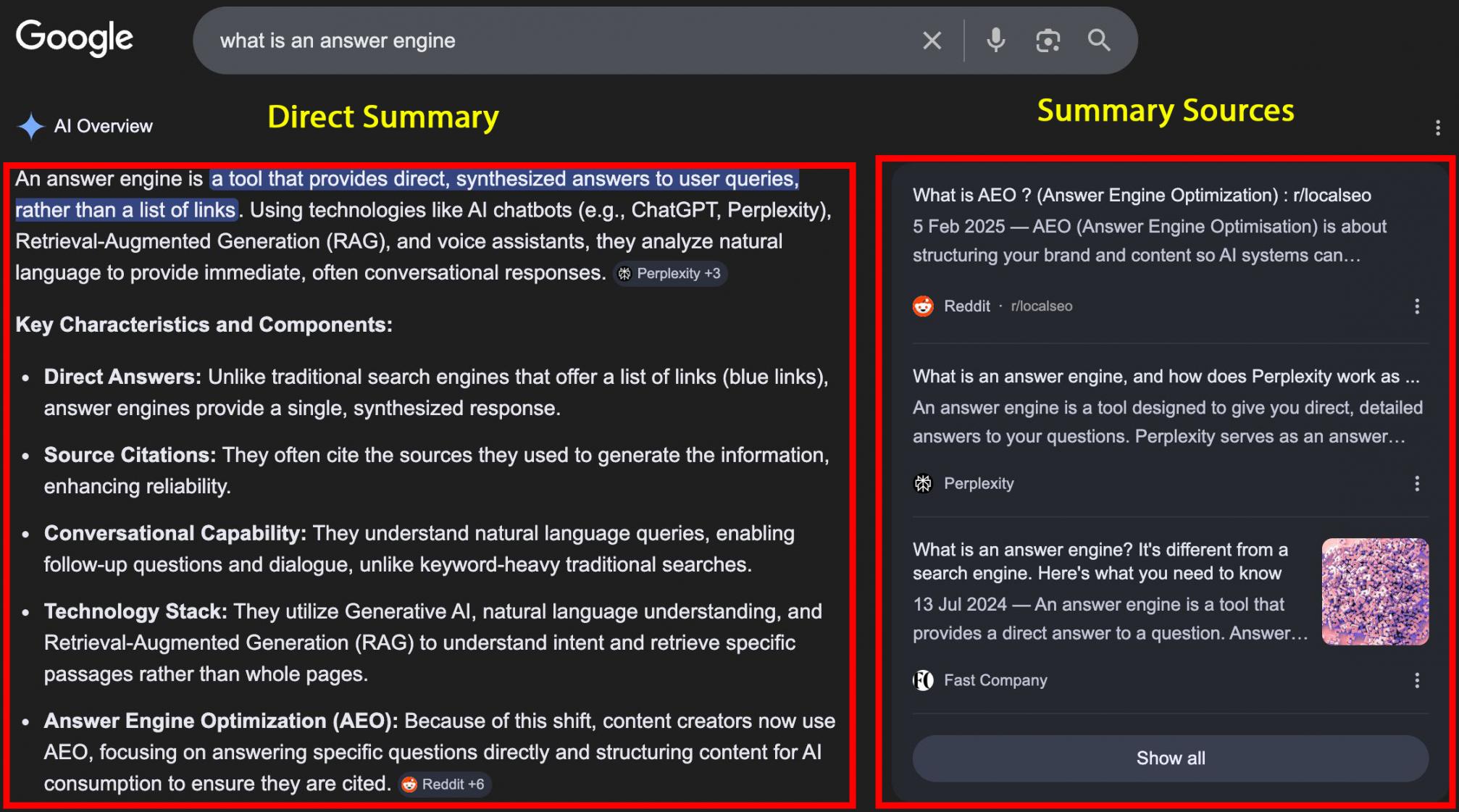Click the Perplexity logo in the second source card
1459x812 pixels.
tap(923, 484)
